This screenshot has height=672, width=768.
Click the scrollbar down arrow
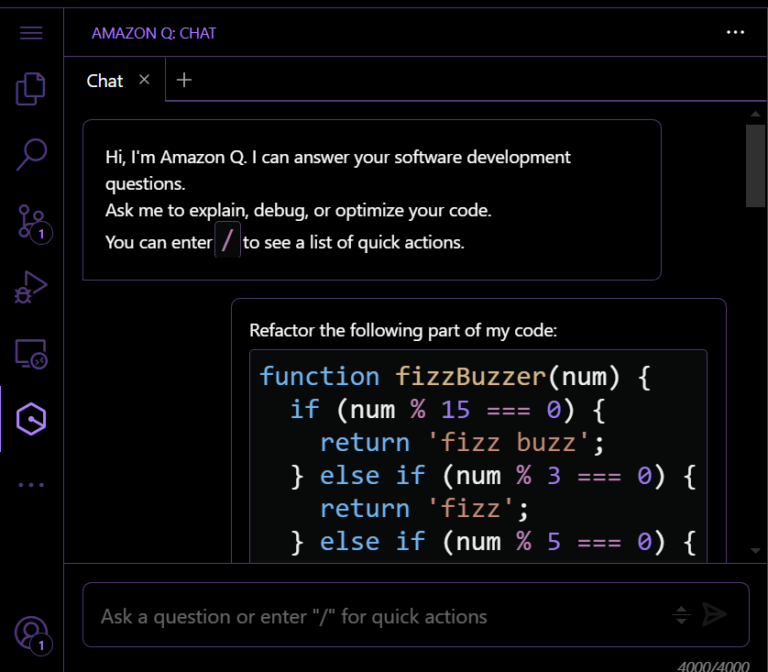click(755, 551)
